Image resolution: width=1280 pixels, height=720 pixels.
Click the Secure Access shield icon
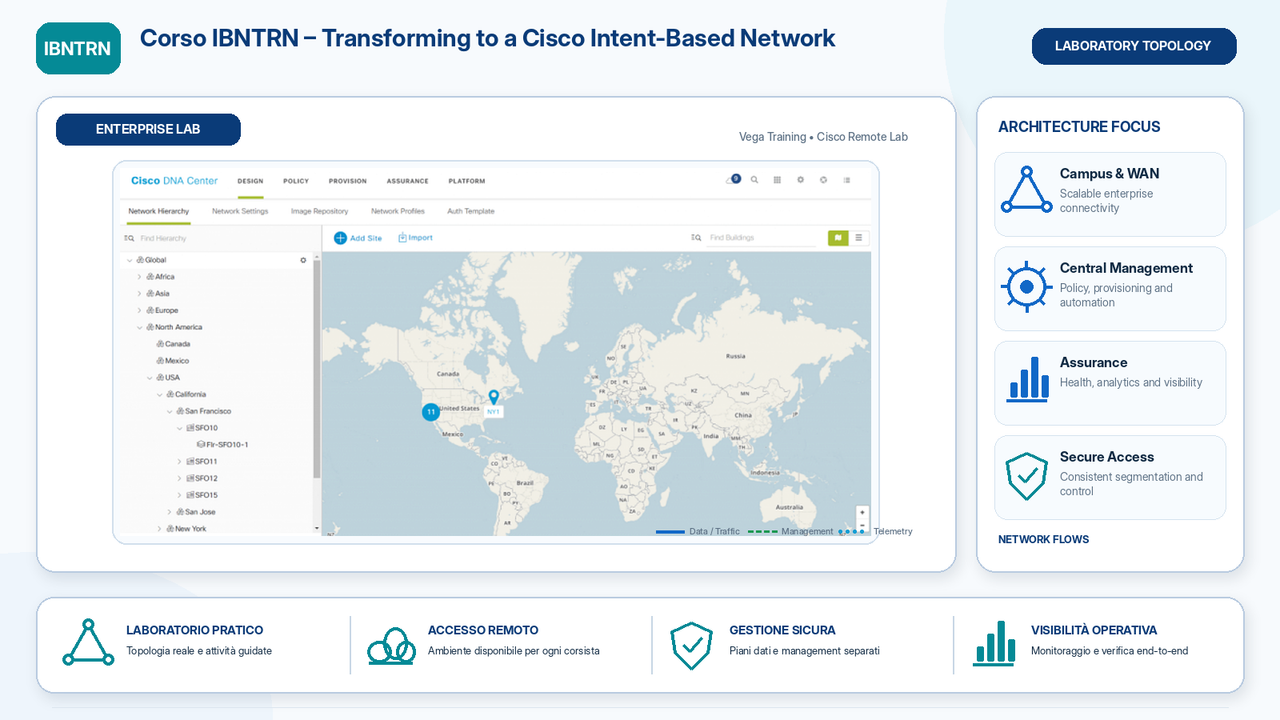point(1026,476)
